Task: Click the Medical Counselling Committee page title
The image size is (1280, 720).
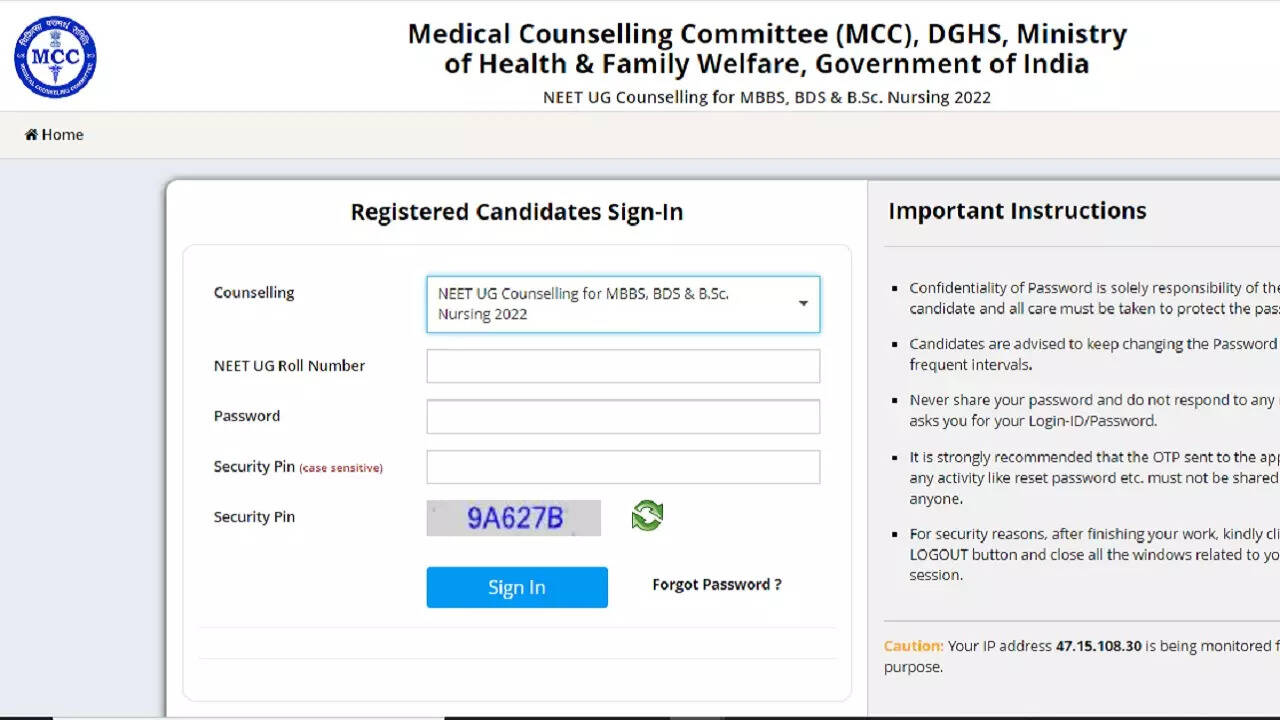Action: 767,49
